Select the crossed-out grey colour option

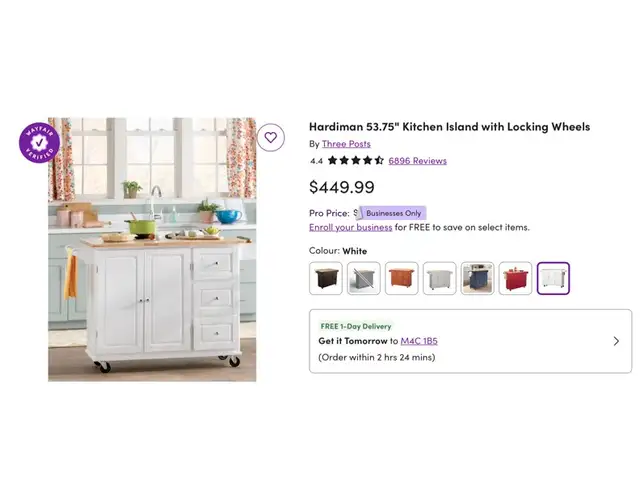coord(364,278)
